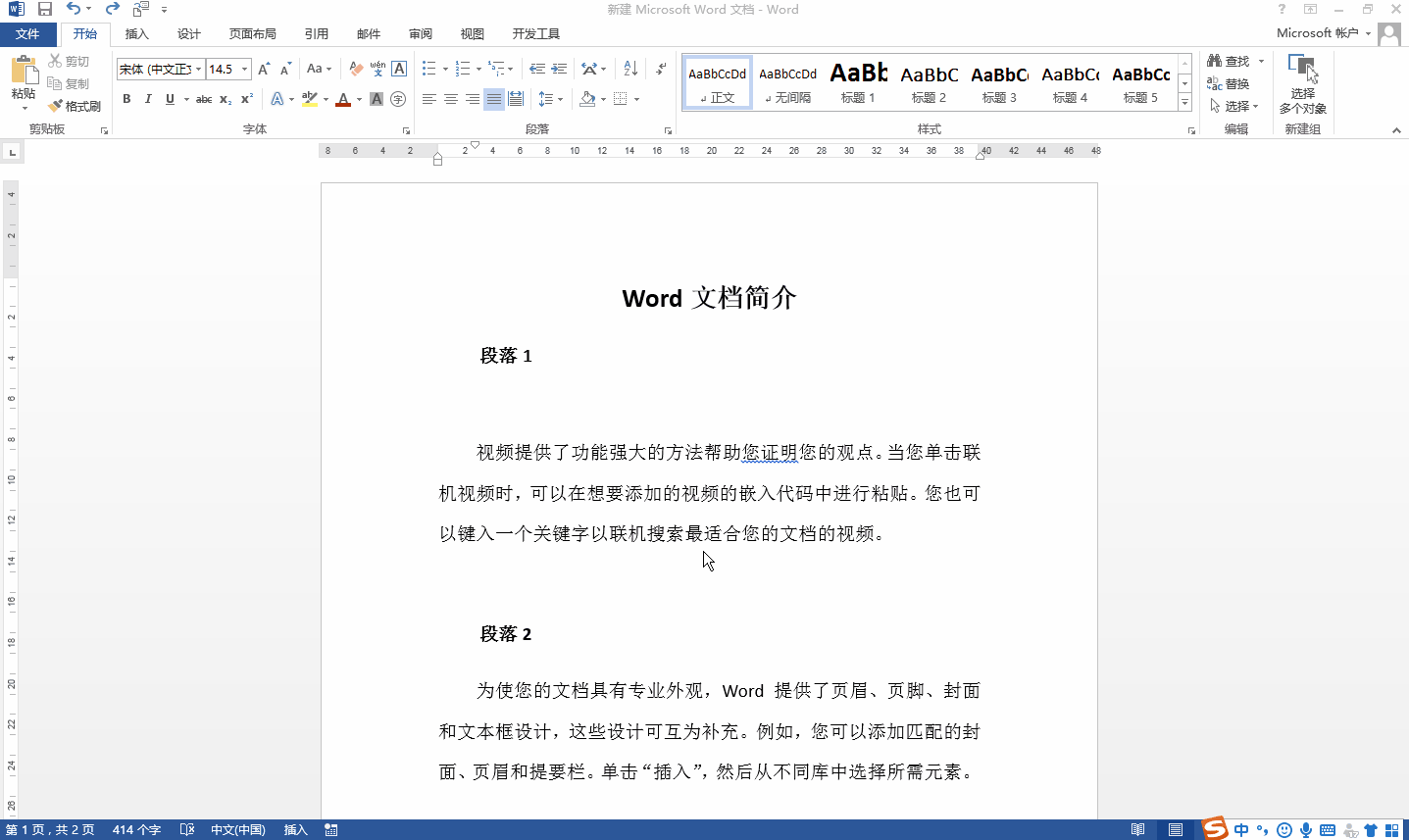This screenshot has height=840, width=1409.
Task: Toggle strikethrough (abc) formatting
Action: coord(204,99)
